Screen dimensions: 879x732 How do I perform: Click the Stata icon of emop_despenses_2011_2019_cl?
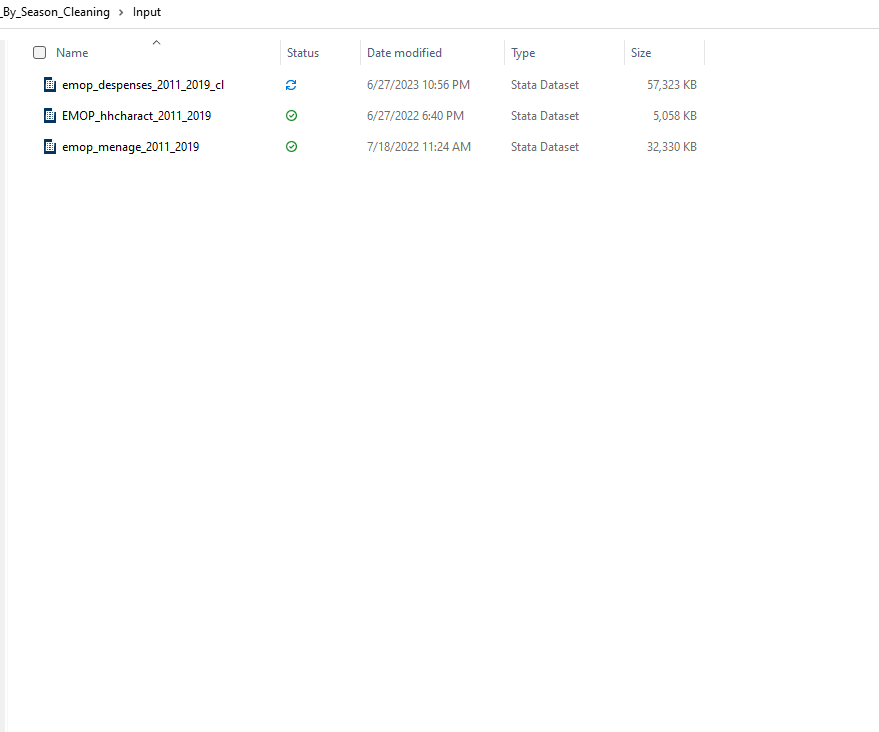point(50,85)
